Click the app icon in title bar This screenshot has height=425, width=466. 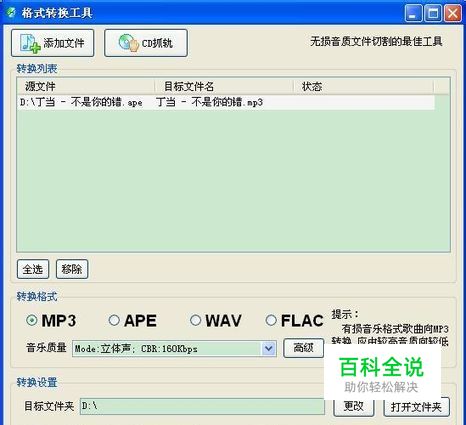point(11,13)
